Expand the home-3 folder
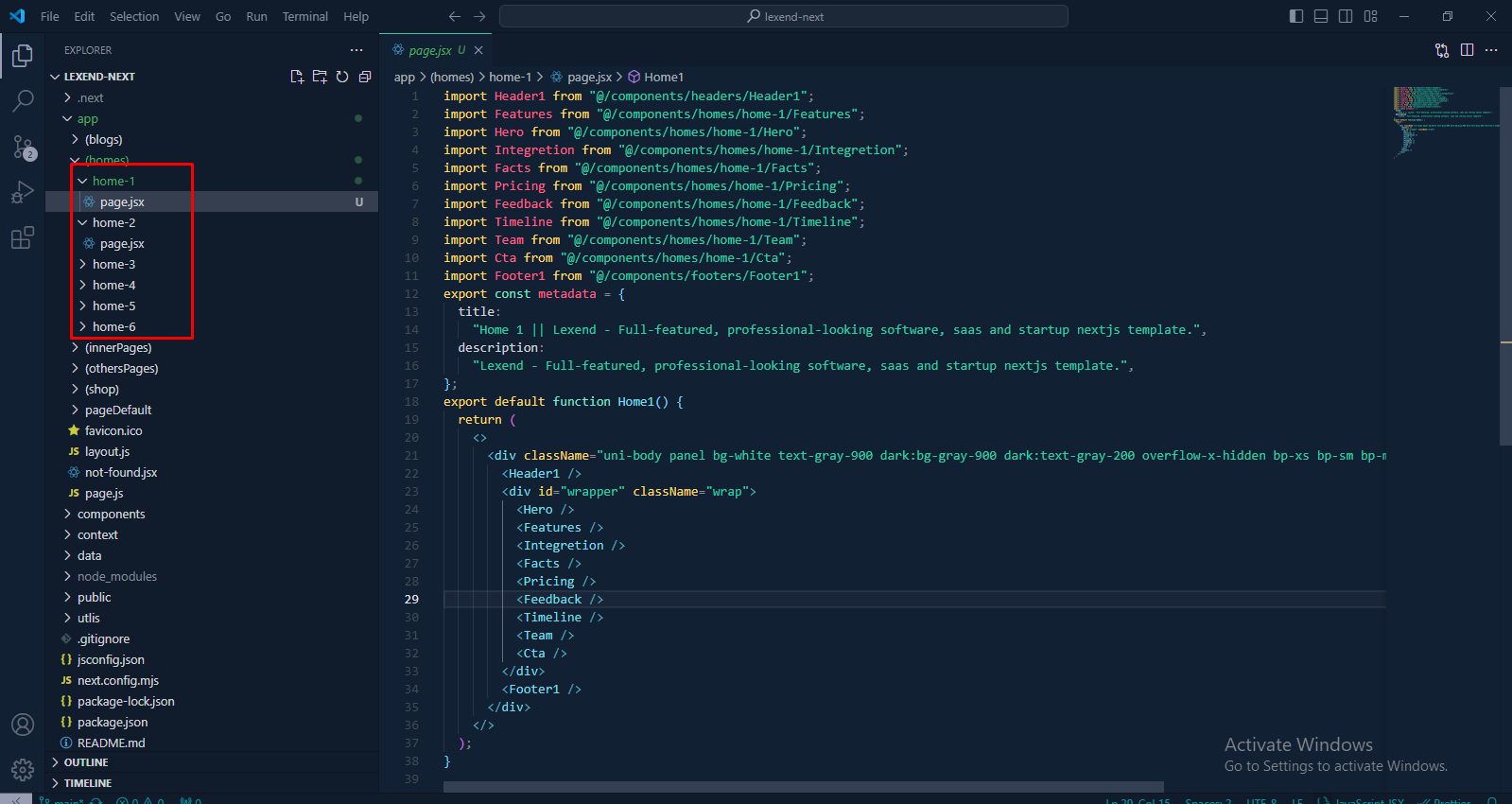This screenshot has width=1512, height=804. pos(113,264)
